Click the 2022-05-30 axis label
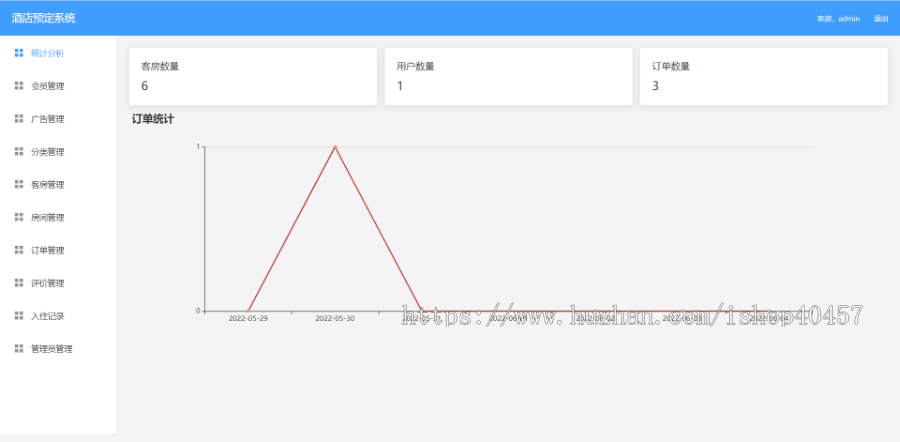 [335, 318]
